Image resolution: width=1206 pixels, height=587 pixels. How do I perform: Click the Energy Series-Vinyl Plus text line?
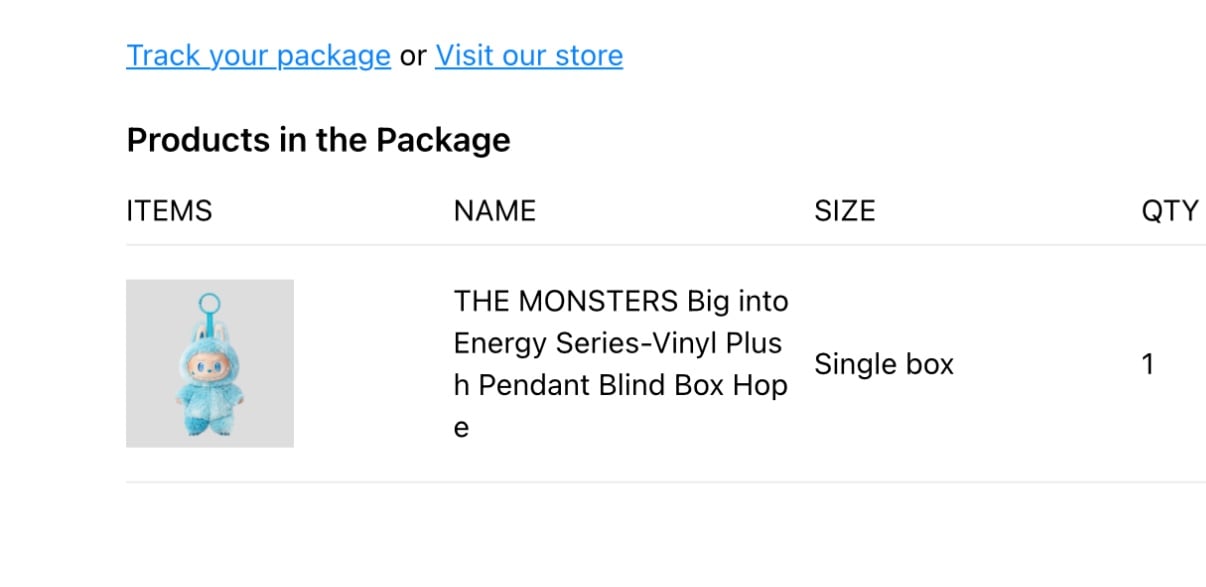(x=618, y=343)
